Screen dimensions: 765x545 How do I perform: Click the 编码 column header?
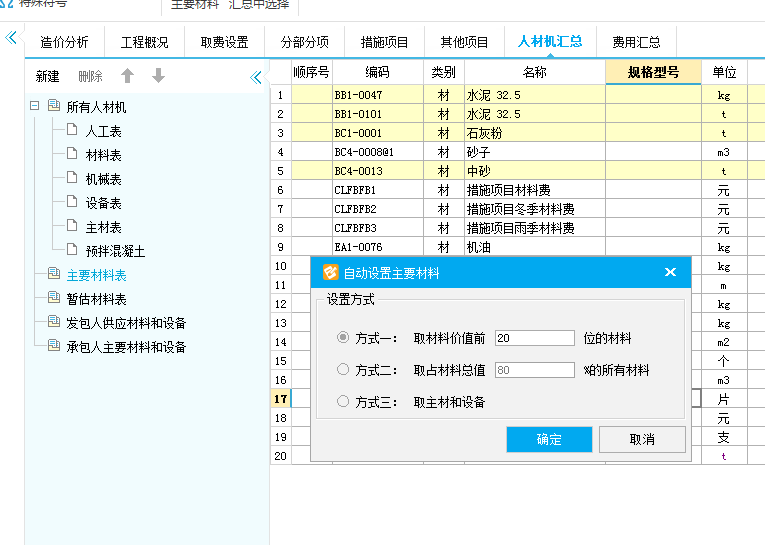[378, 72]
